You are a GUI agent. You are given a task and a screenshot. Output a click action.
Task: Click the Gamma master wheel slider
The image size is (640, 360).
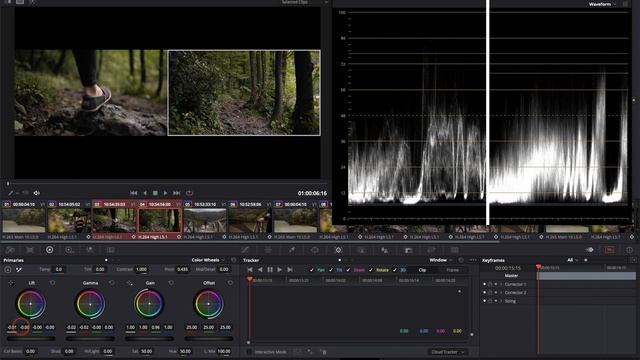pyautogui.click(x=90, y=338)
